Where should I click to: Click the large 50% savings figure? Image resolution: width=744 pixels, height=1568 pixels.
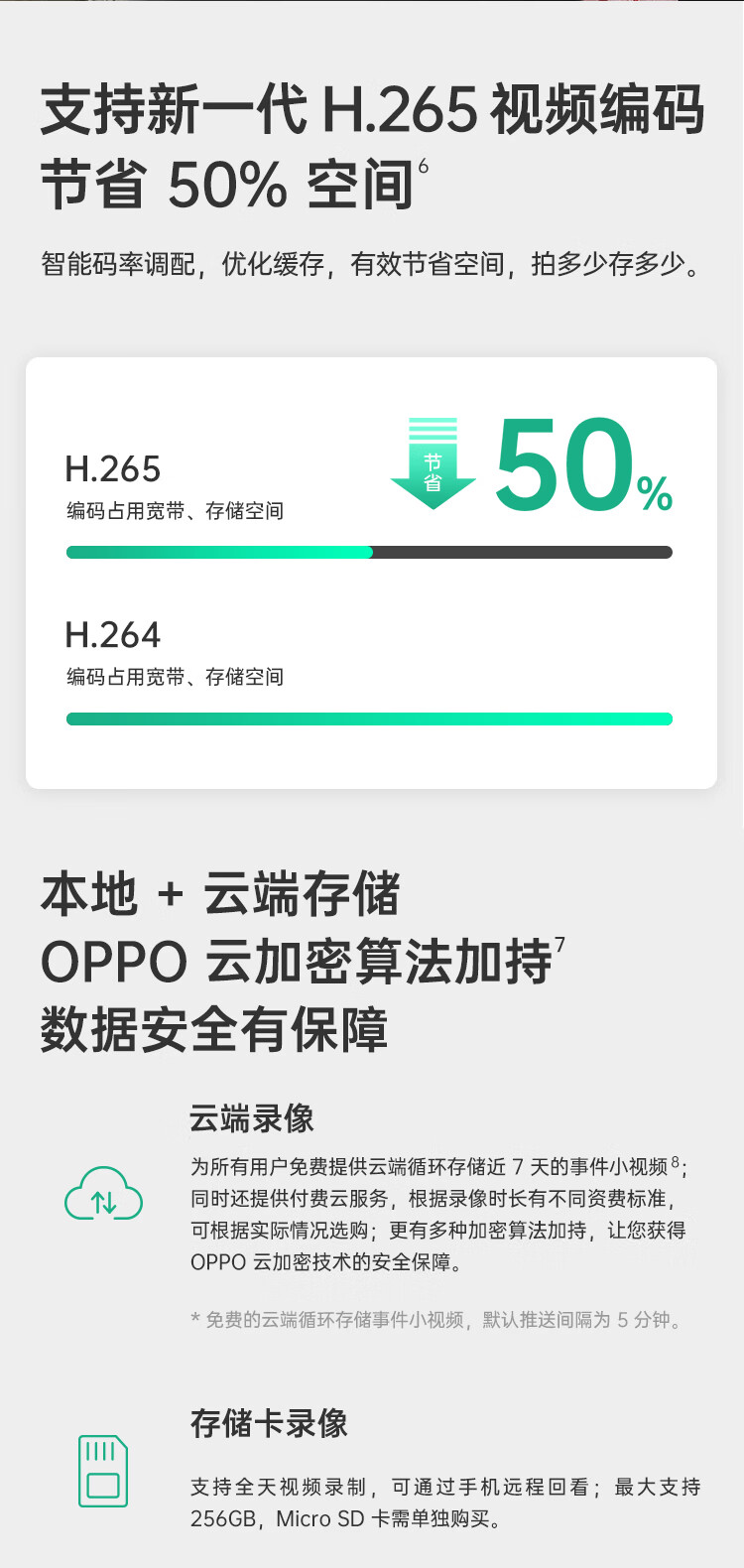coord(583,466)
